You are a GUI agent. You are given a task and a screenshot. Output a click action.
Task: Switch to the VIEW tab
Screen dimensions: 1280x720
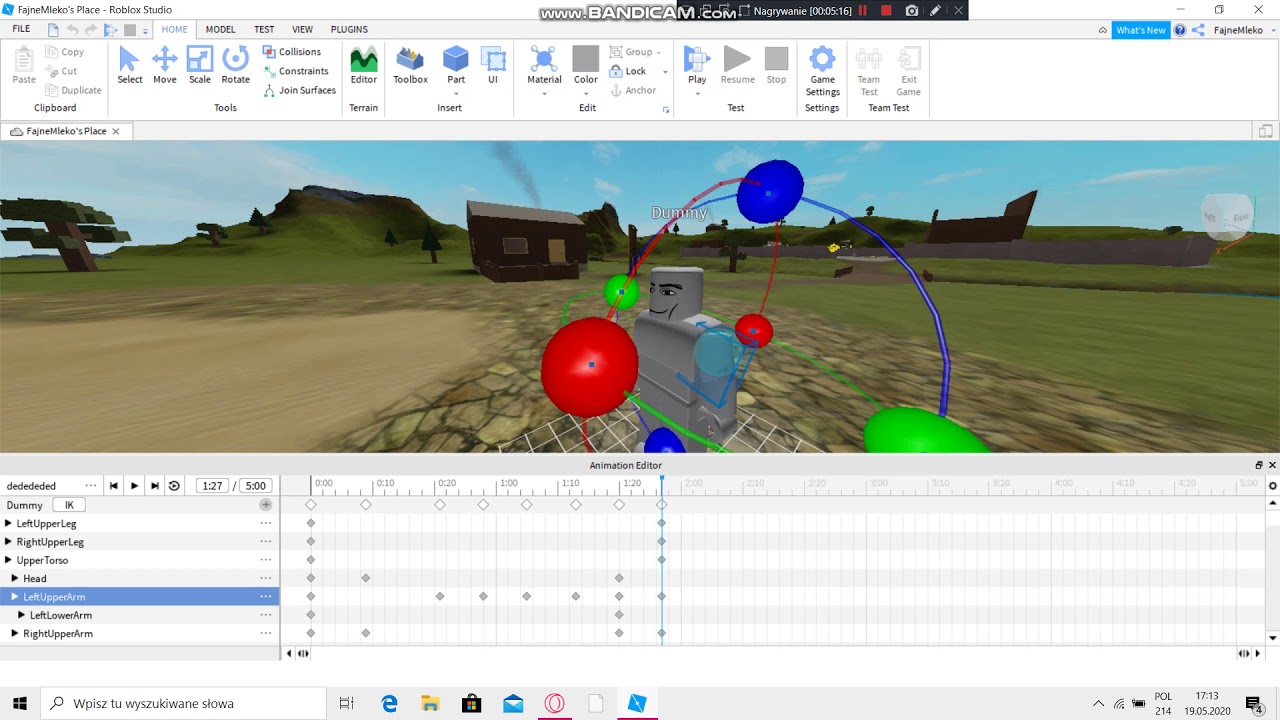coord(302,30)
